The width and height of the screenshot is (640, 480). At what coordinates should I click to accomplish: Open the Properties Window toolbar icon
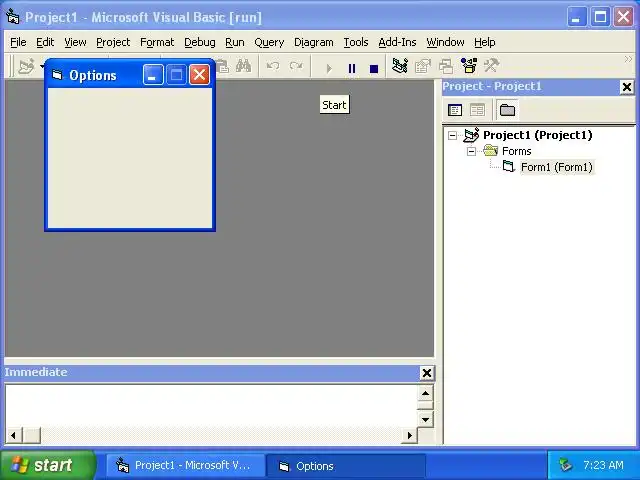[423, 66]
